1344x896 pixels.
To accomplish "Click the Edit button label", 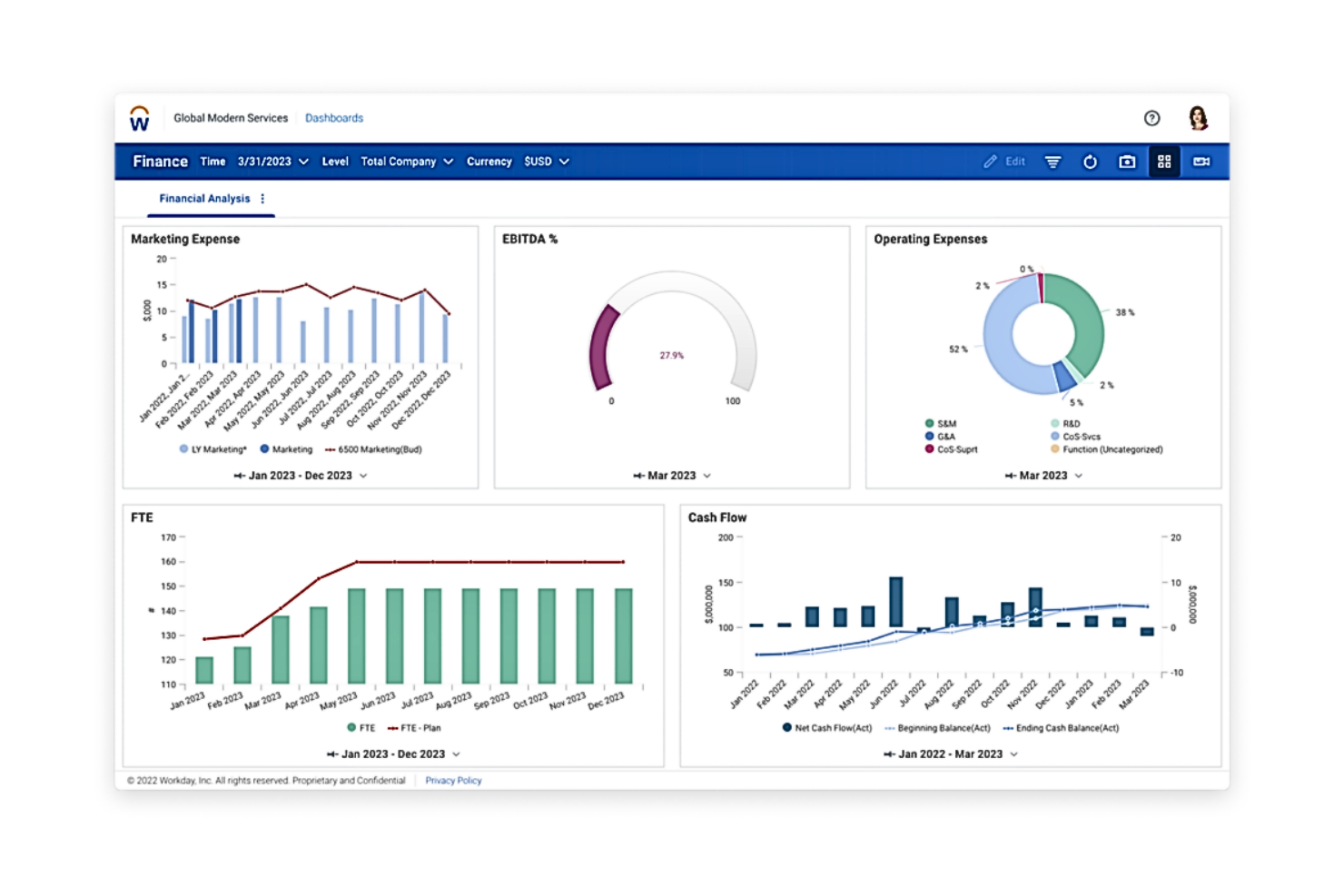I will point(1015,162).
